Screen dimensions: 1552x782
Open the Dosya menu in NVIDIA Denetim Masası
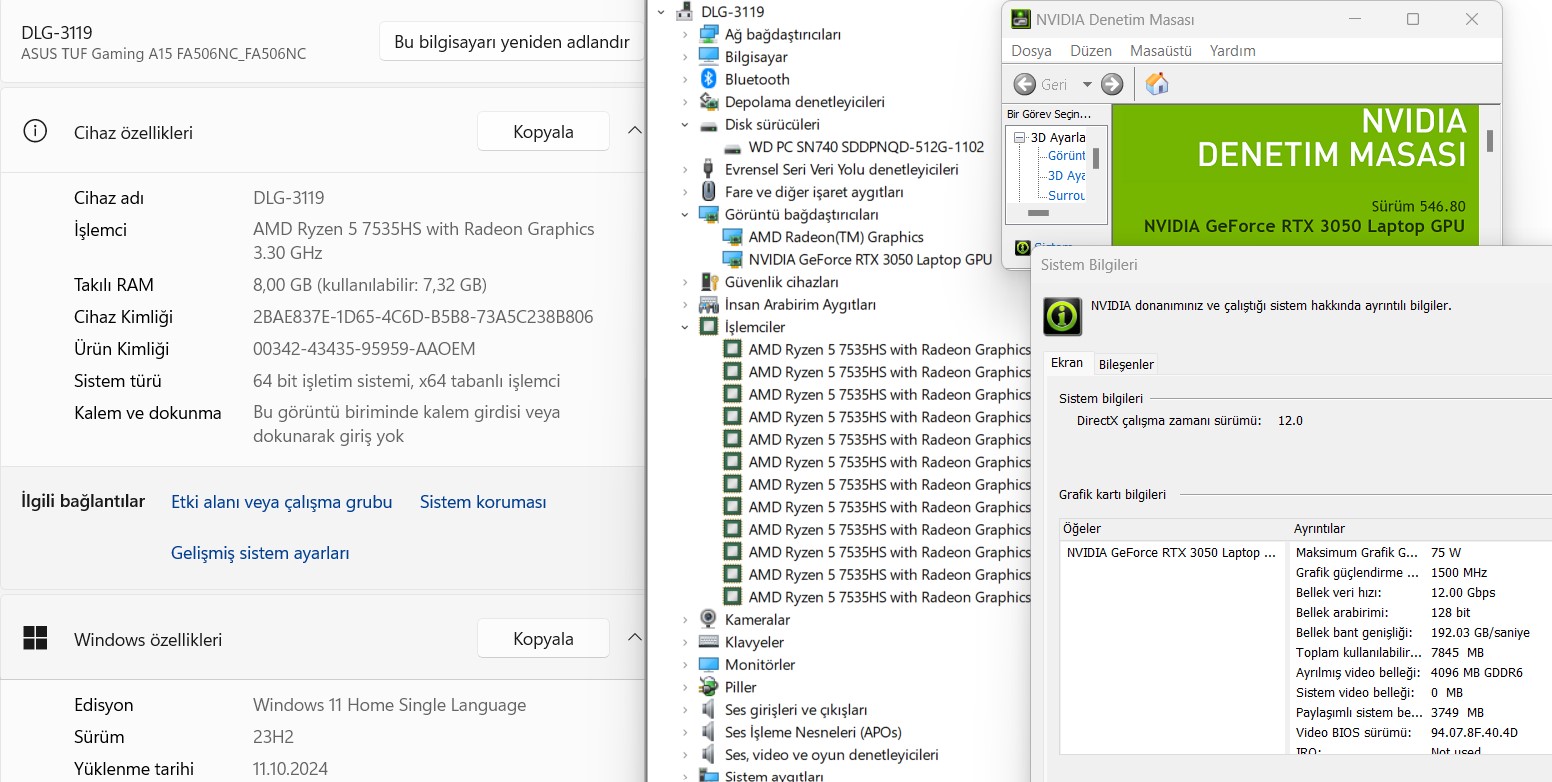coord(1031,50)
